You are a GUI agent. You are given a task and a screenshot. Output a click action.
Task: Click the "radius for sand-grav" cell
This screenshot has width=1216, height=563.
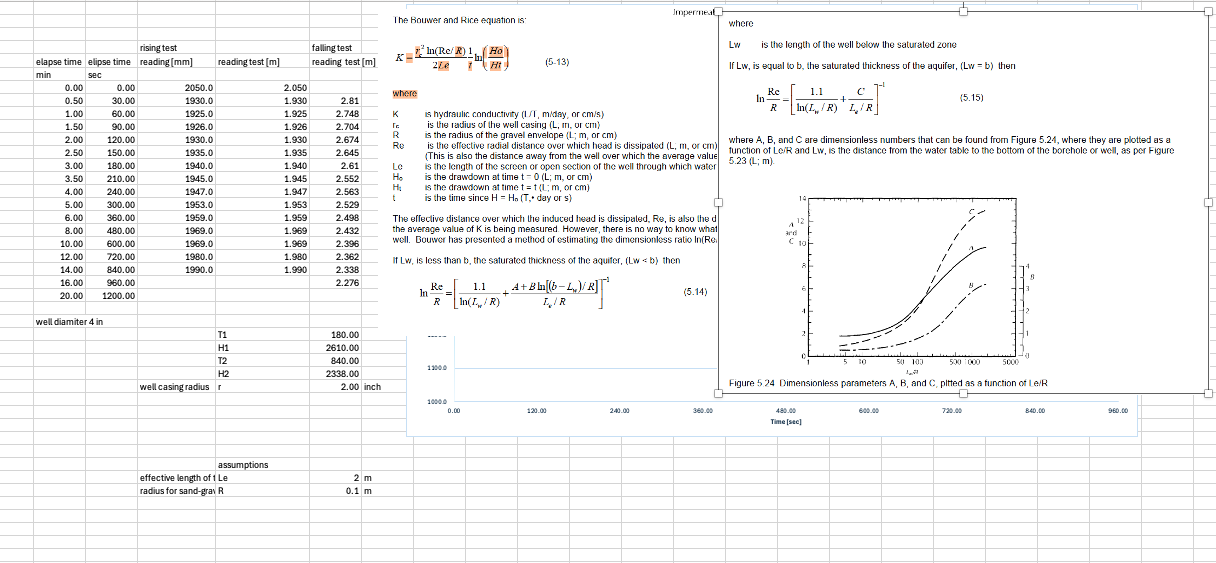(176, 491)
